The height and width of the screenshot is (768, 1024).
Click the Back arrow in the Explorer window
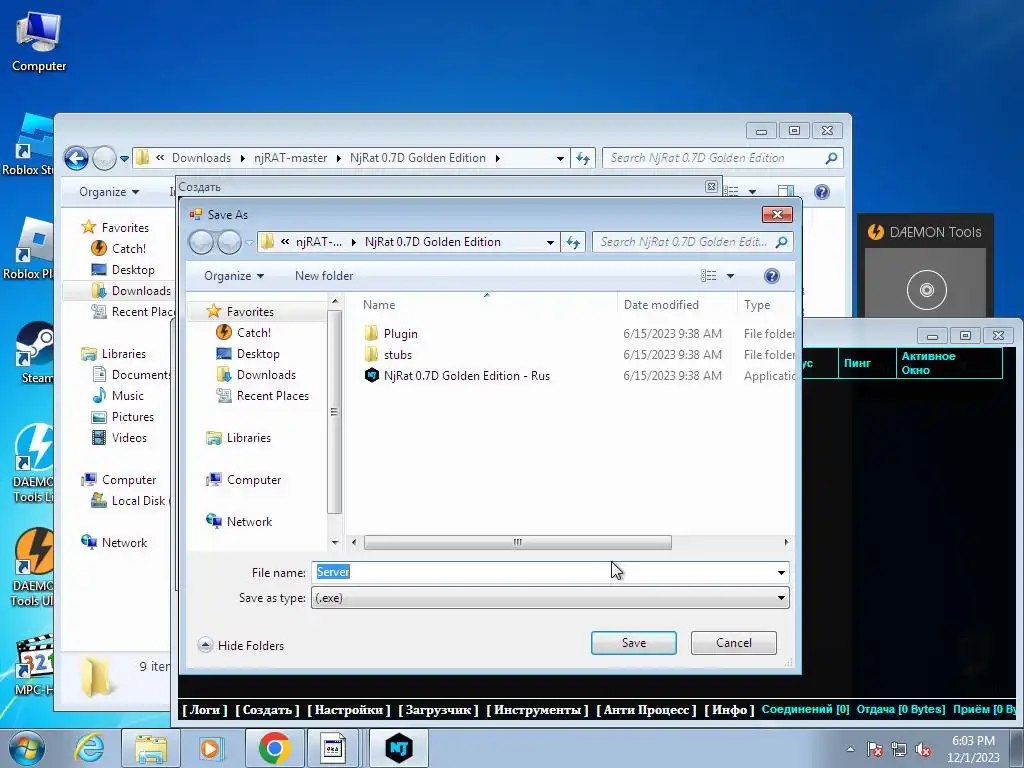(x=76, y=158)
